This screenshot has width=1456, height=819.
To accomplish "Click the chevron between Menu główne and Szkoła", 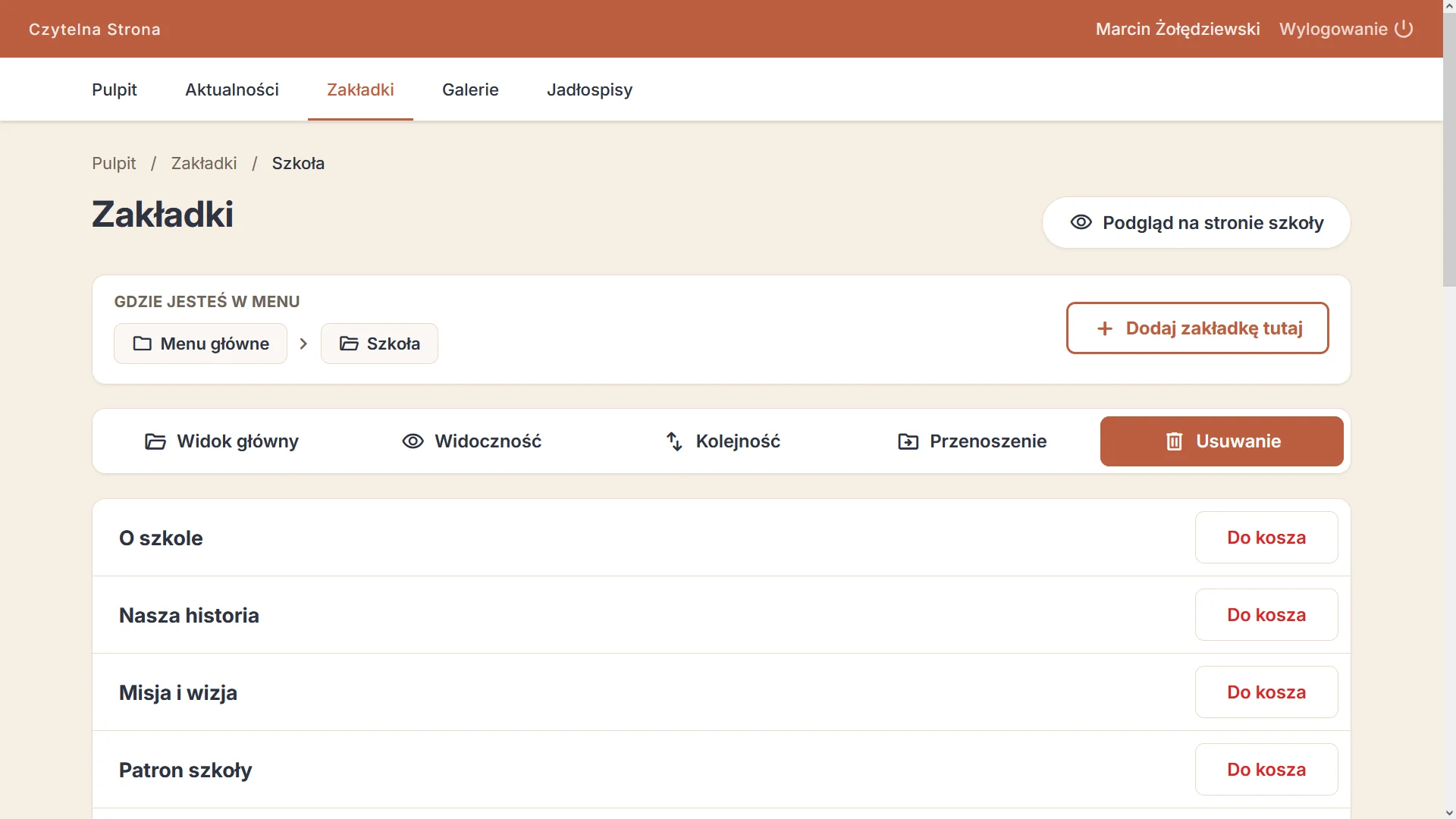I will click(x=303, y=344).
